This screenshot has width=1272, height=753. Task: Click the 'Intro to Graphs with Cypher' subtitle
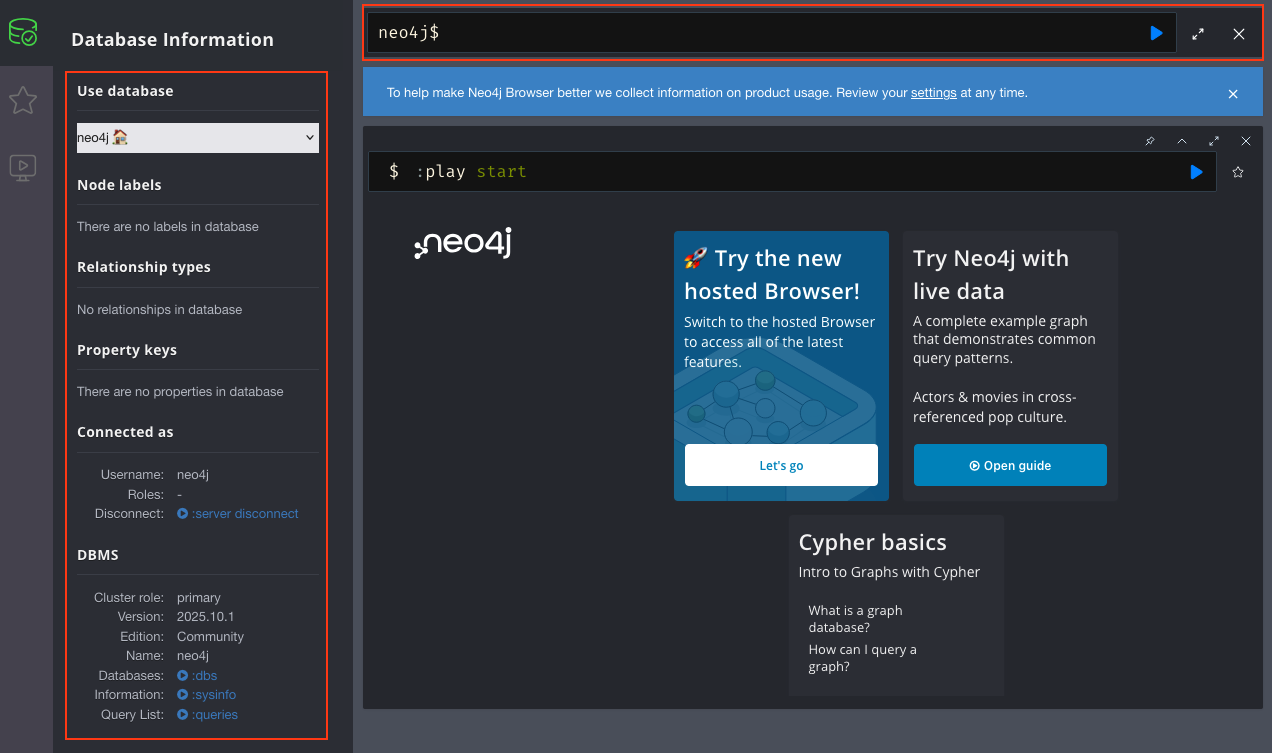(889, 573)
